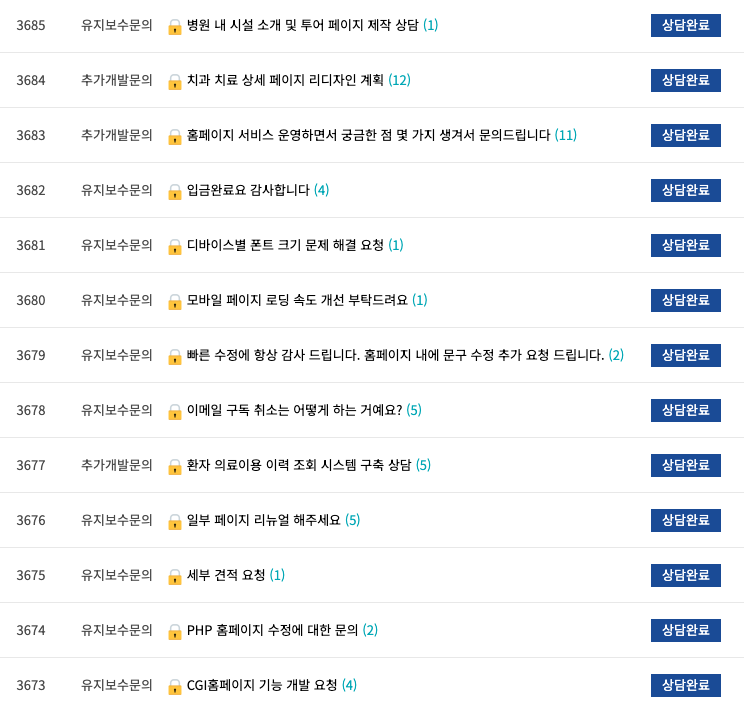The image size is (744, 712).
Task: Click lock icon on post 3680
Action: tap(175, 301)
